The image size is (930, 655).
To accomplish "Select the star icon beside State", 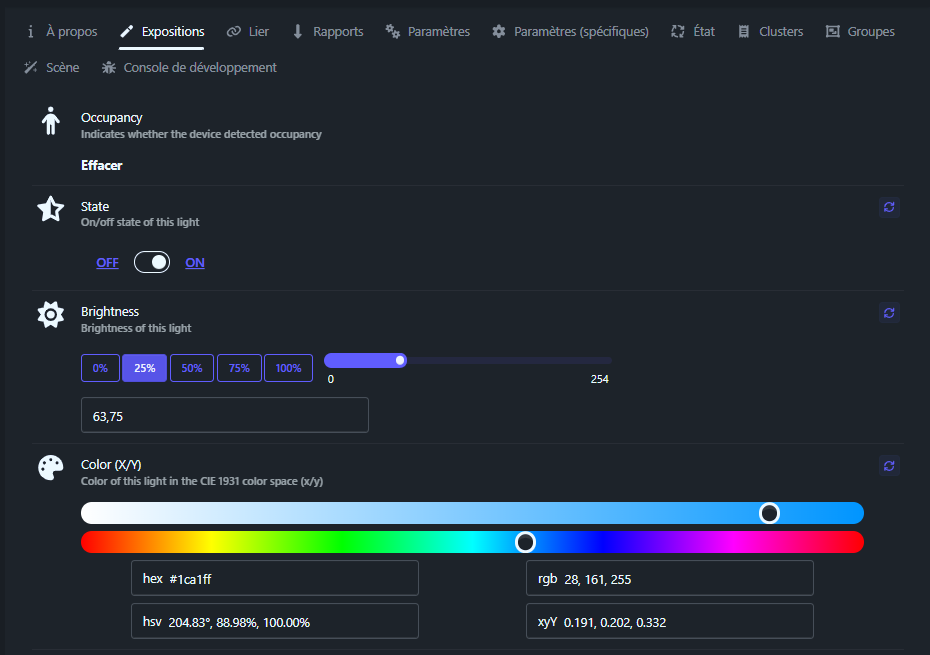I will (50, 210).
